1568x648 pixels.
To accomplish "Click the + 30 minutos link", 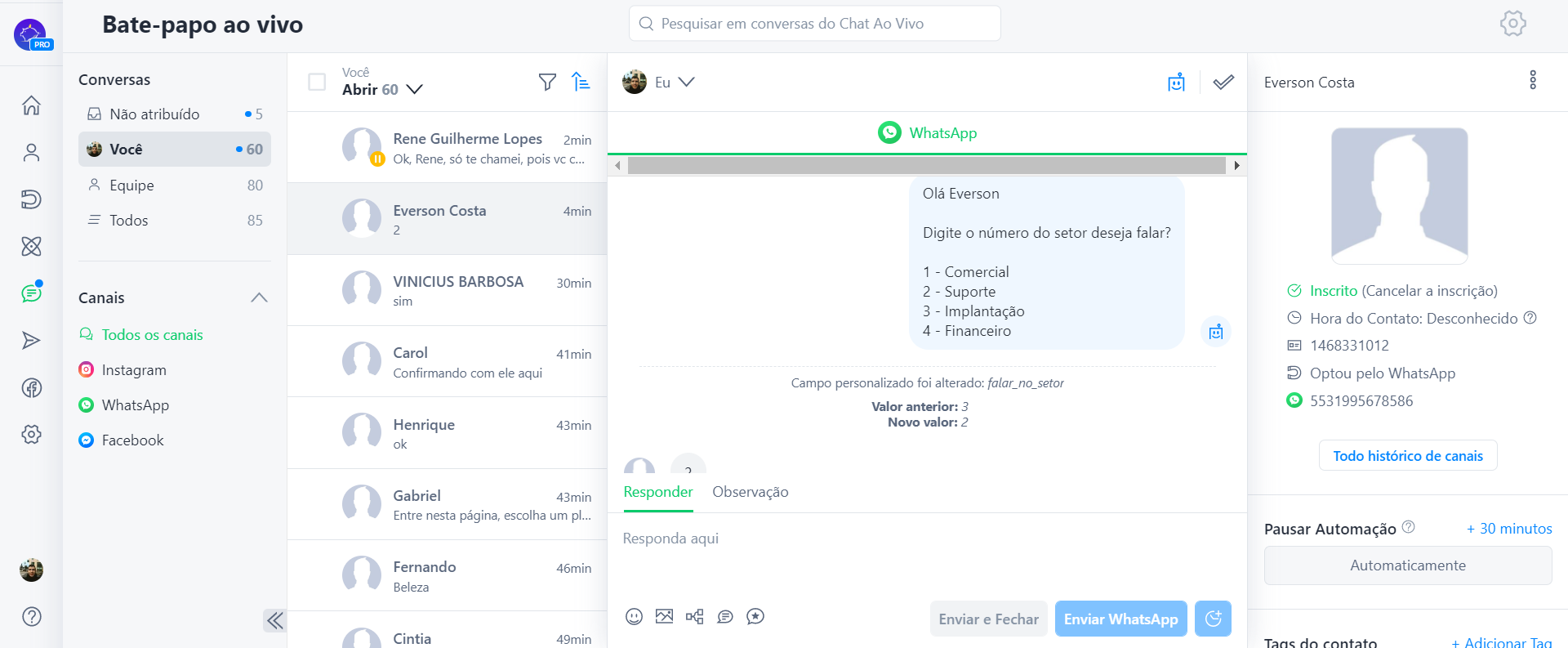I will click(1508, 529).
